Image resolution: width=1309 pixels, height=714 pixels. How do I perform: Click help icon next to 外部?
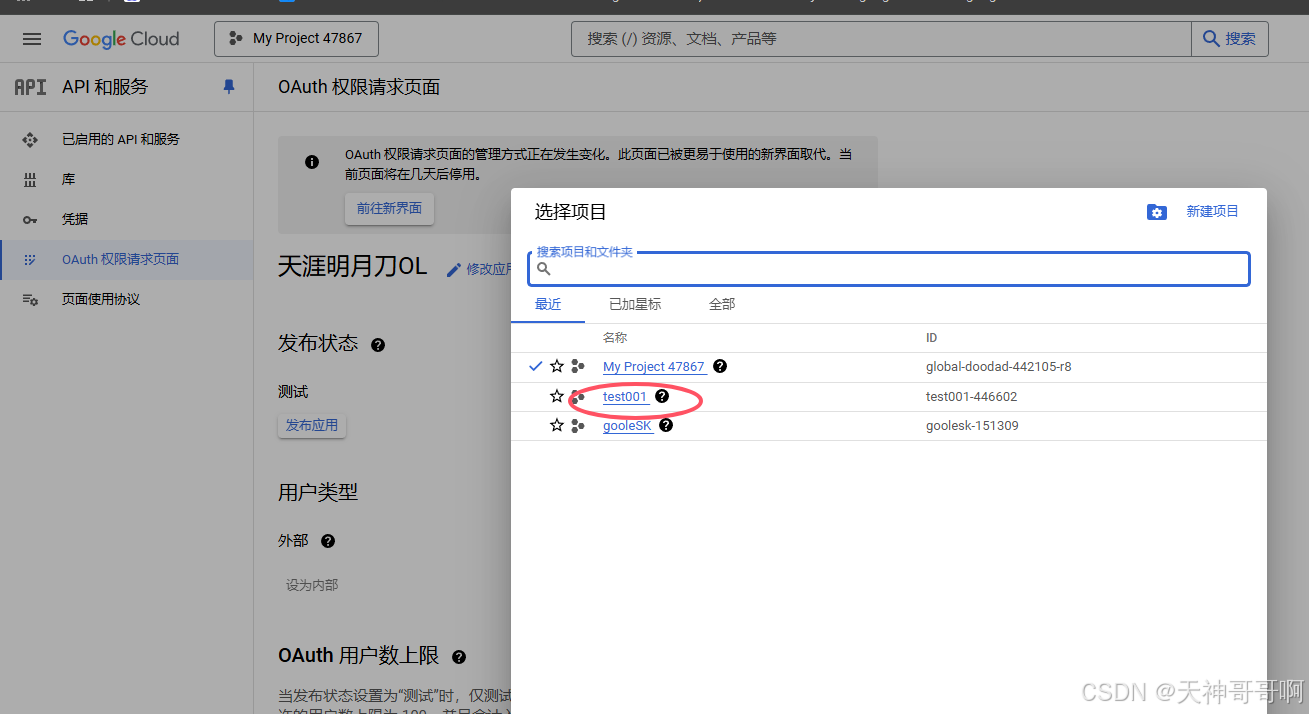click(328, 541)
